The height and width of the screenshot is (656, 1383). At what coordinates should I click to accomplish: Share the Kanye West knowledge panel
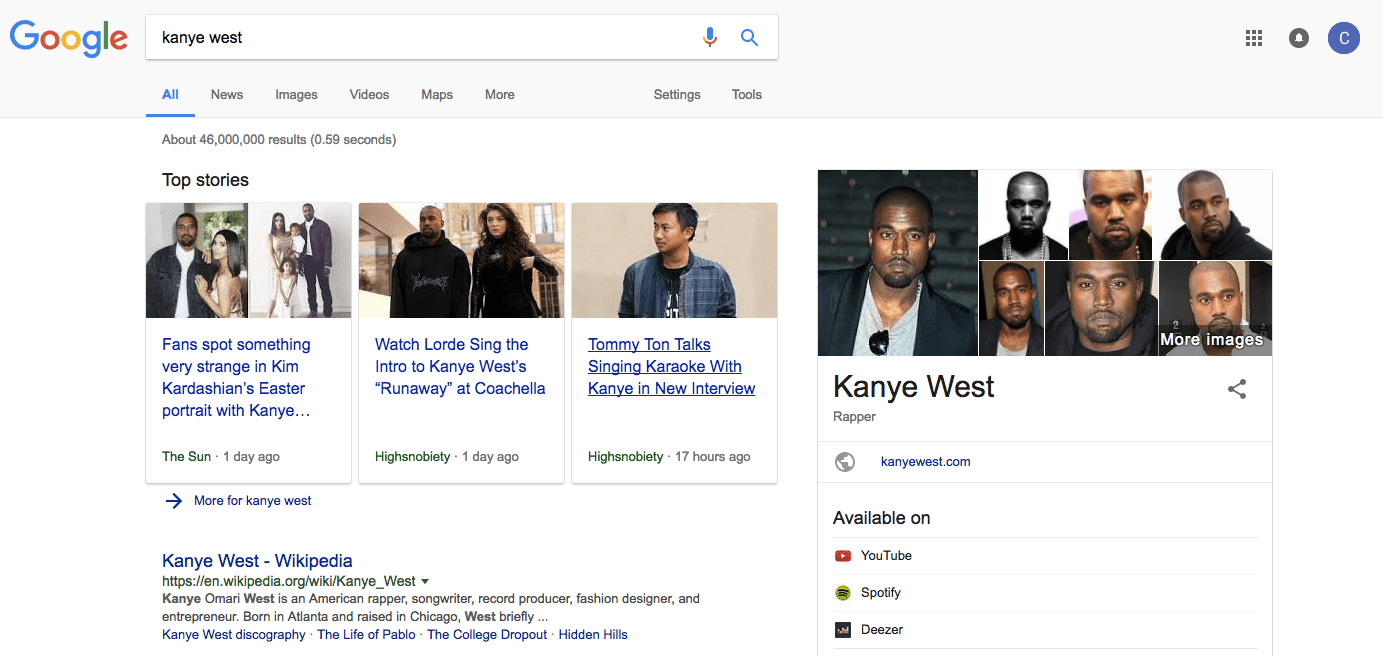pyautogui.click(x=1237, y=390)
